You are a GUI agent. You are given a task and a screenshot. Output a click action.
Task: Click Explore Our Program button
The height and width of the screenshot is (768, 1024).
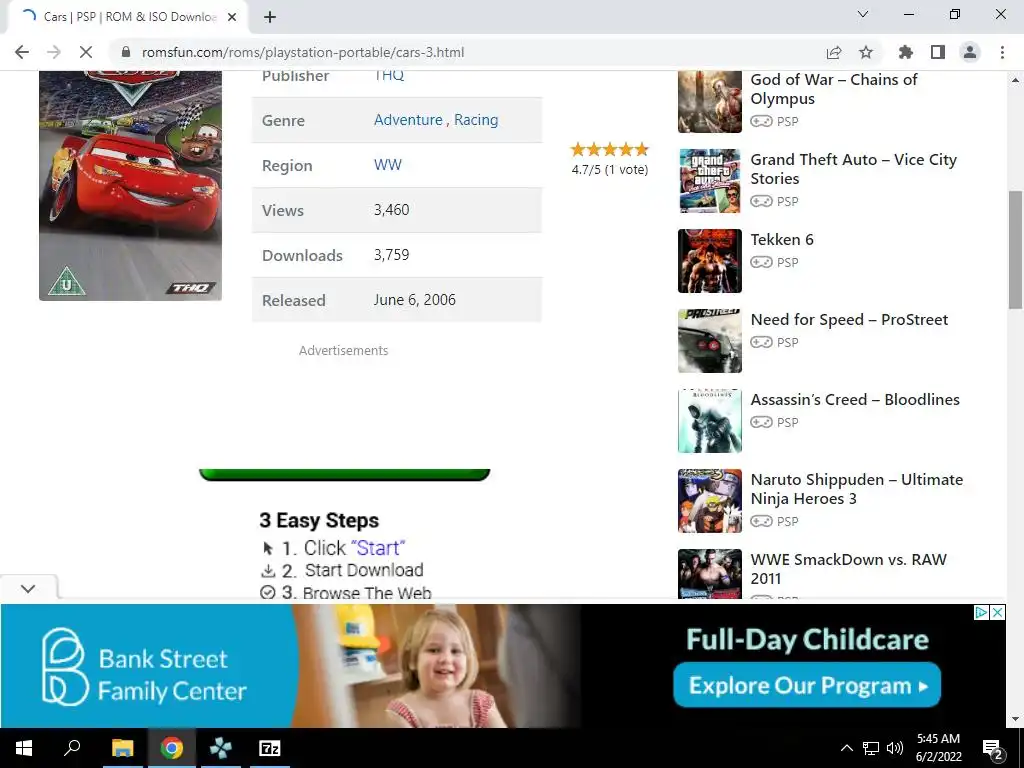[807, 685]
